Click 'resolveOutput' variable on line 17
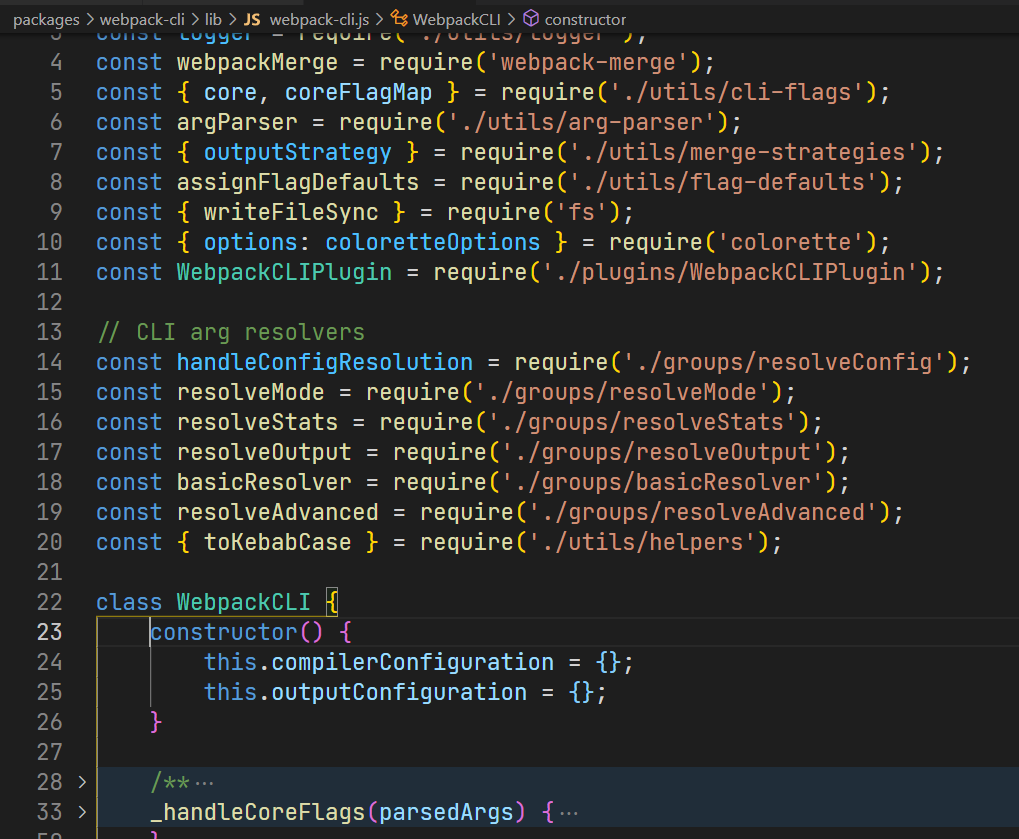 click(264, 452)
